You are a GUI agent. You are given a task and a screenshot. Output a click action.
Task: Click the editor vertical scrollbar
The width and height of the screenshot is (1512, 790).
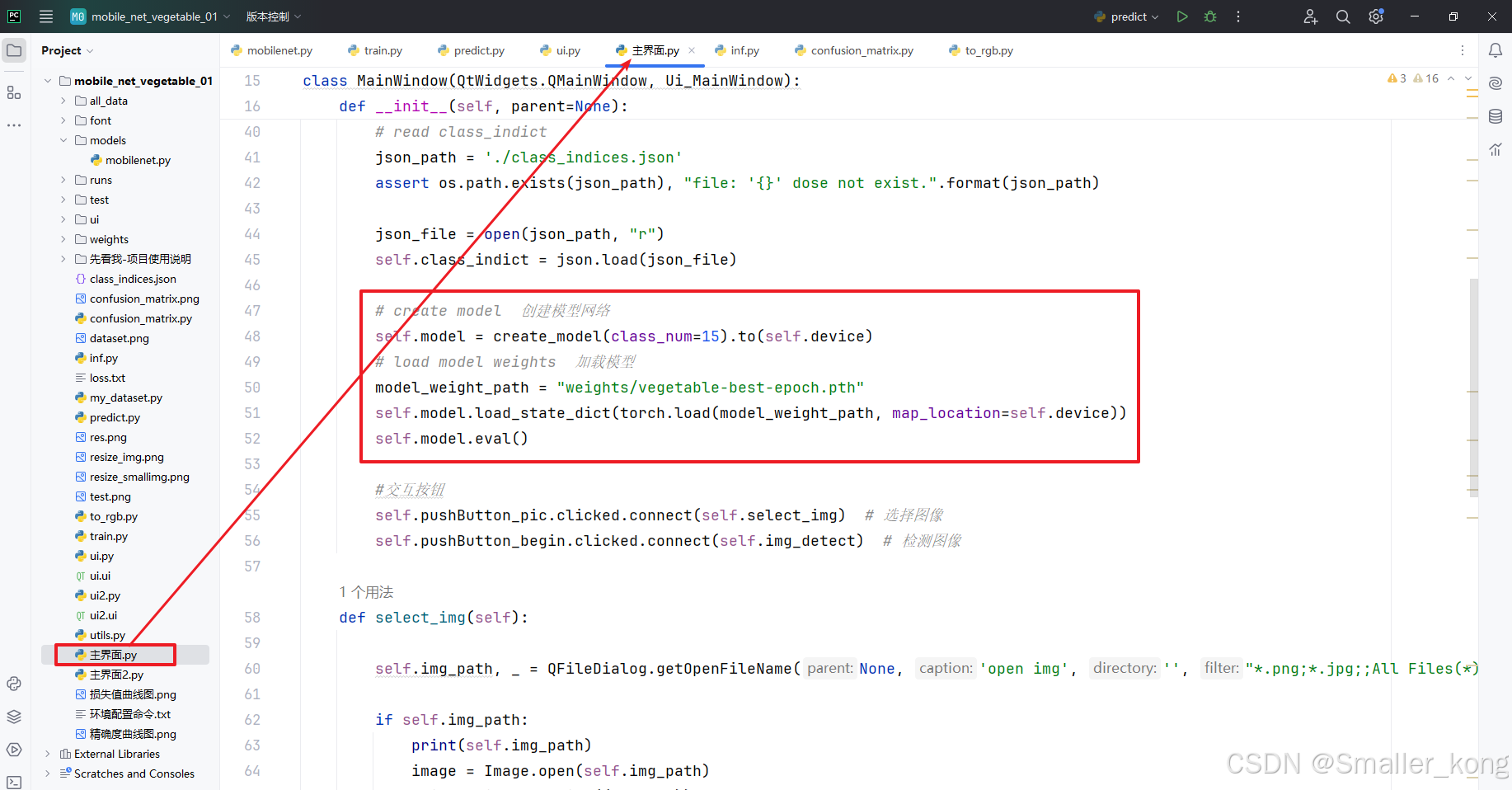click(1473, 388)
